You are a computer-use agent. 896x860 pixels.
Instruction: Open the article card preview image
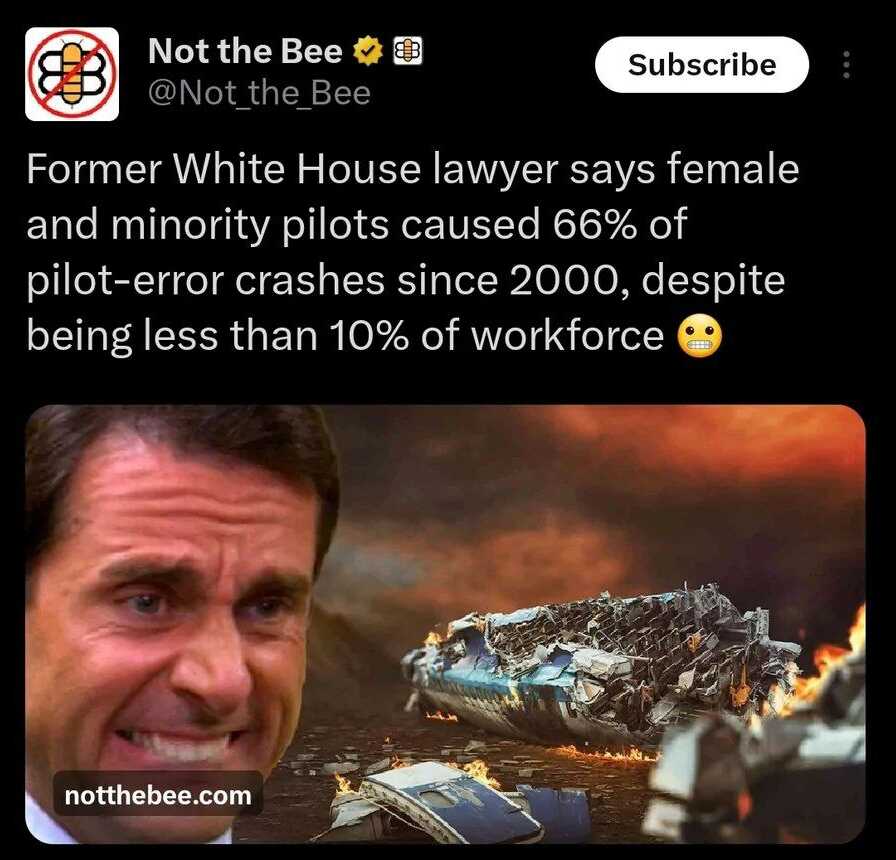[445, 624]
